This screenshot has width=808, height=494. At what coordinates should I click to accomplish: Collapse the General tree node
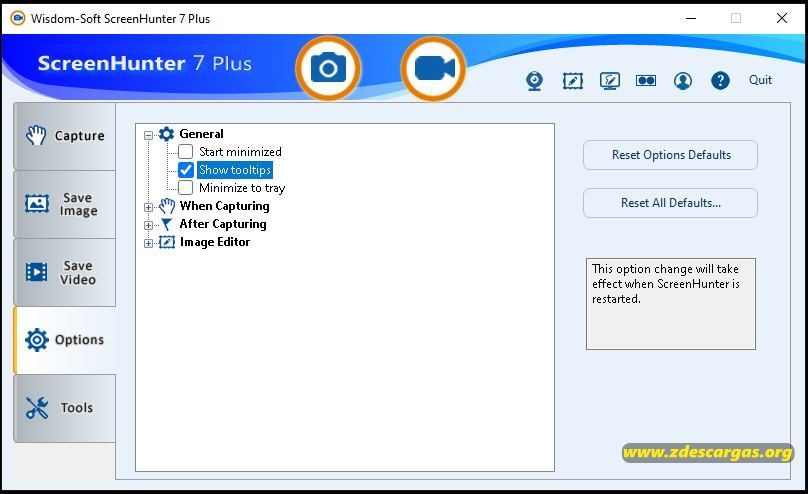click(x=148, y=135)
